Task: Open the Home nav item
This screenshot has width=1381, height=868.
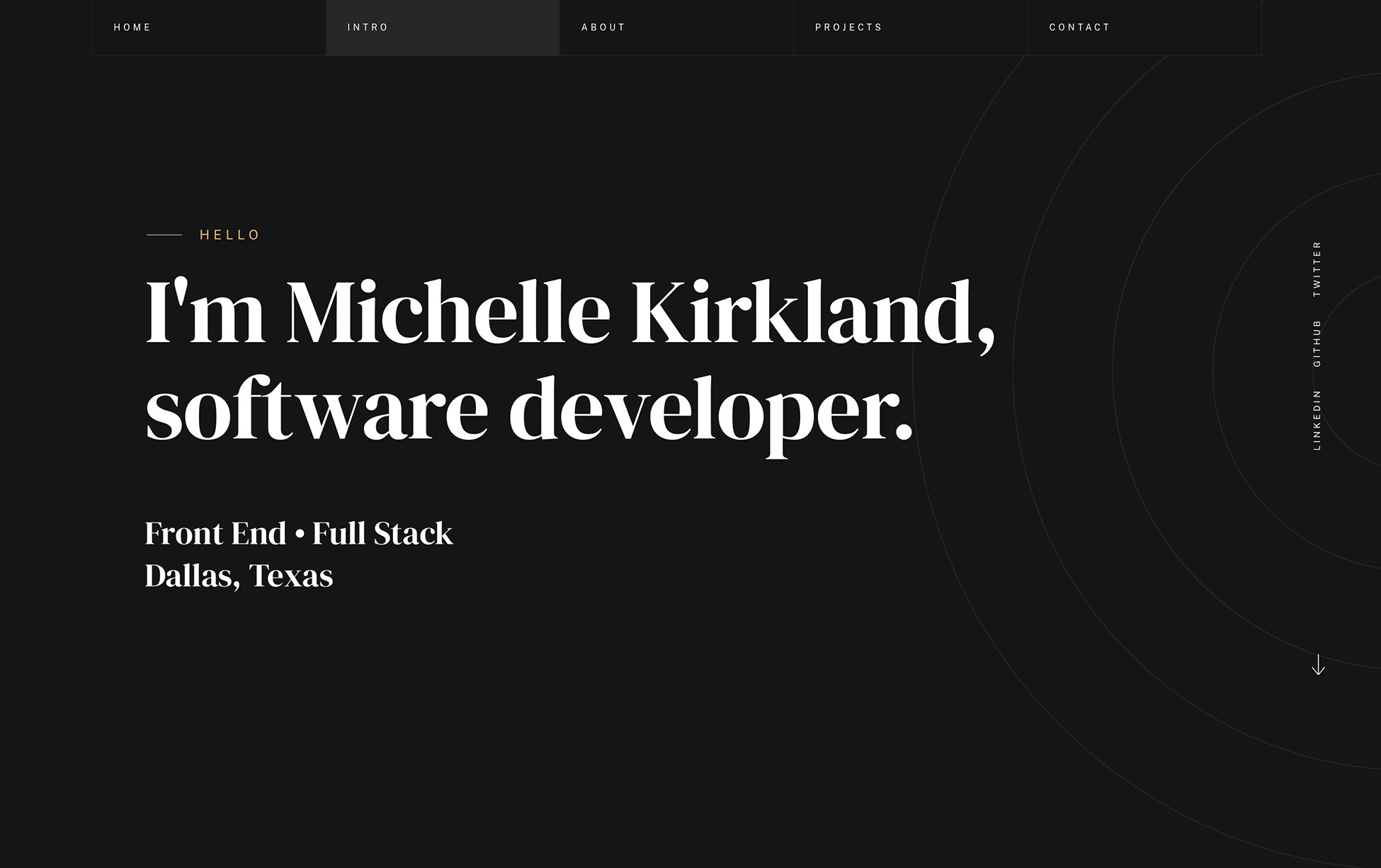Action: point(209,28)
